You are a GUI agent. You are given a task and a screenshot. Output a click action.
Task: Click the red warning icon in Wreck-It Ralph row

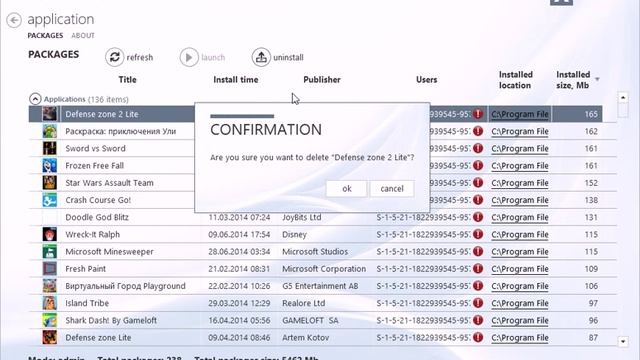point(478,234)
